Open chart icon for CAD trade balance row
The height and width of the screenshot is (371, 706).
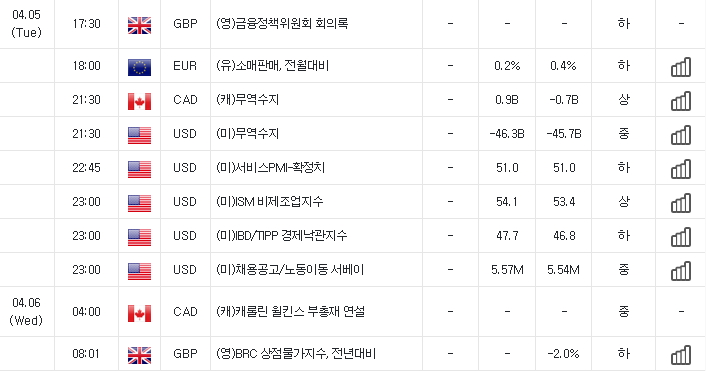[x=681, y=101]
